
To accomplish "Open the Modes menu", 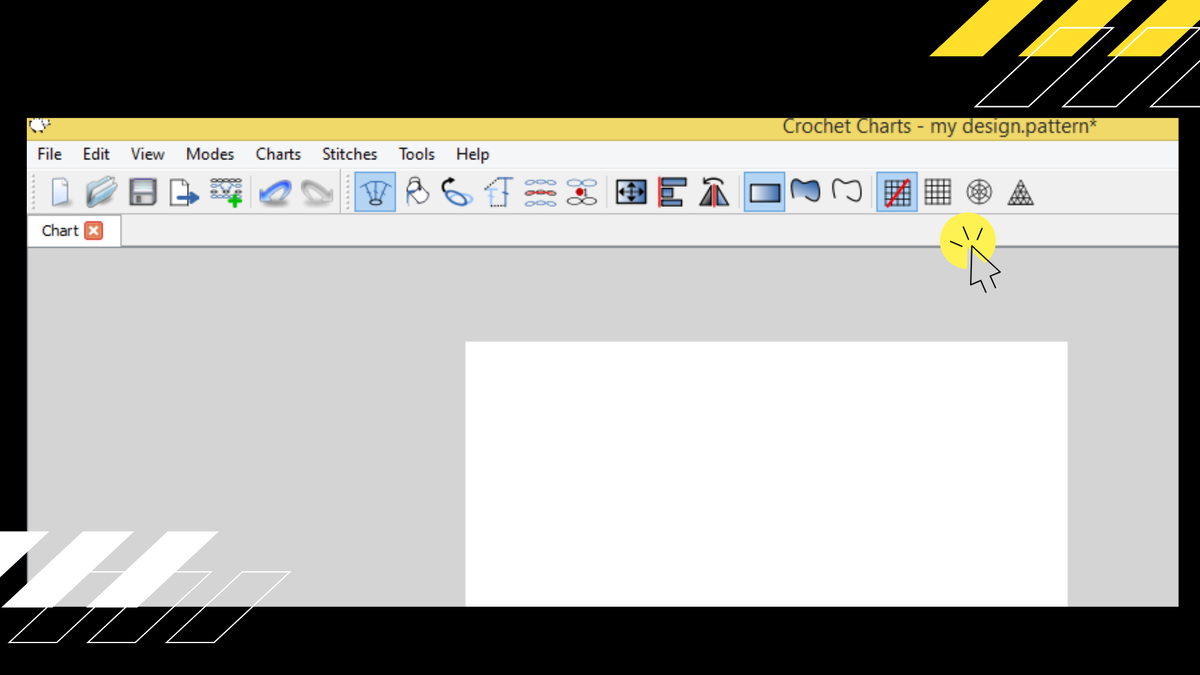I will pos(210,154).
